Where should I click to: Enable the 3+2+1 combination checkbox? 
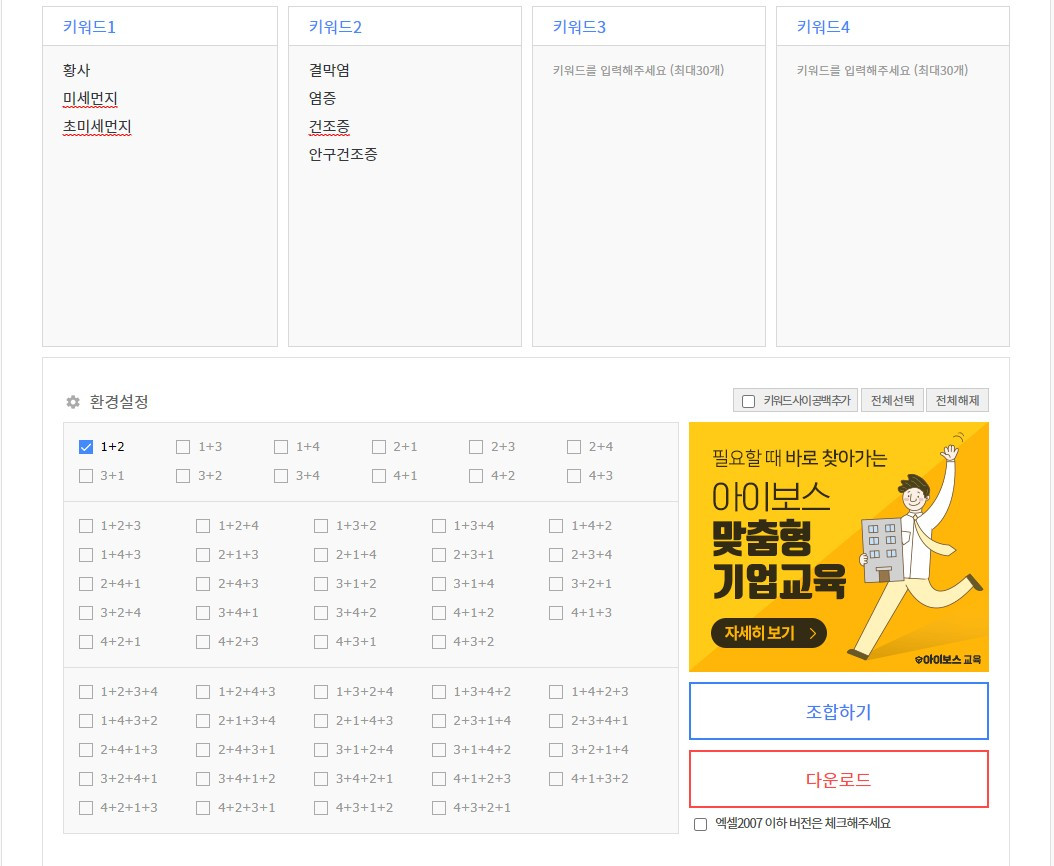556,584
